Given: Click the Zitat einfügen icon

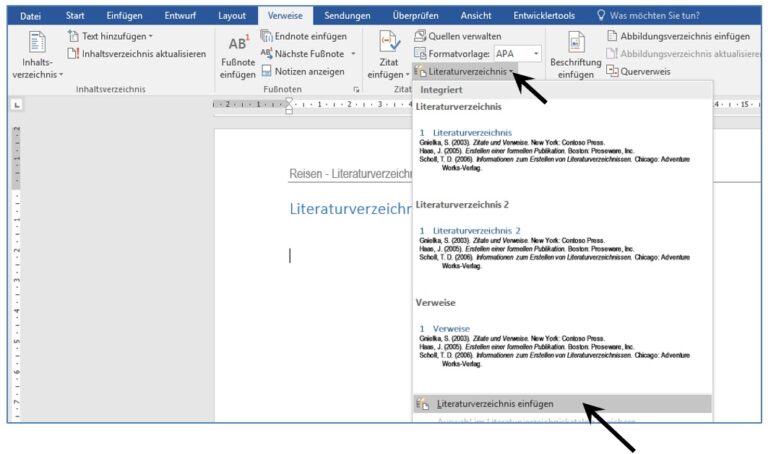Looking at the screenshot, I should tap(390, 42).
